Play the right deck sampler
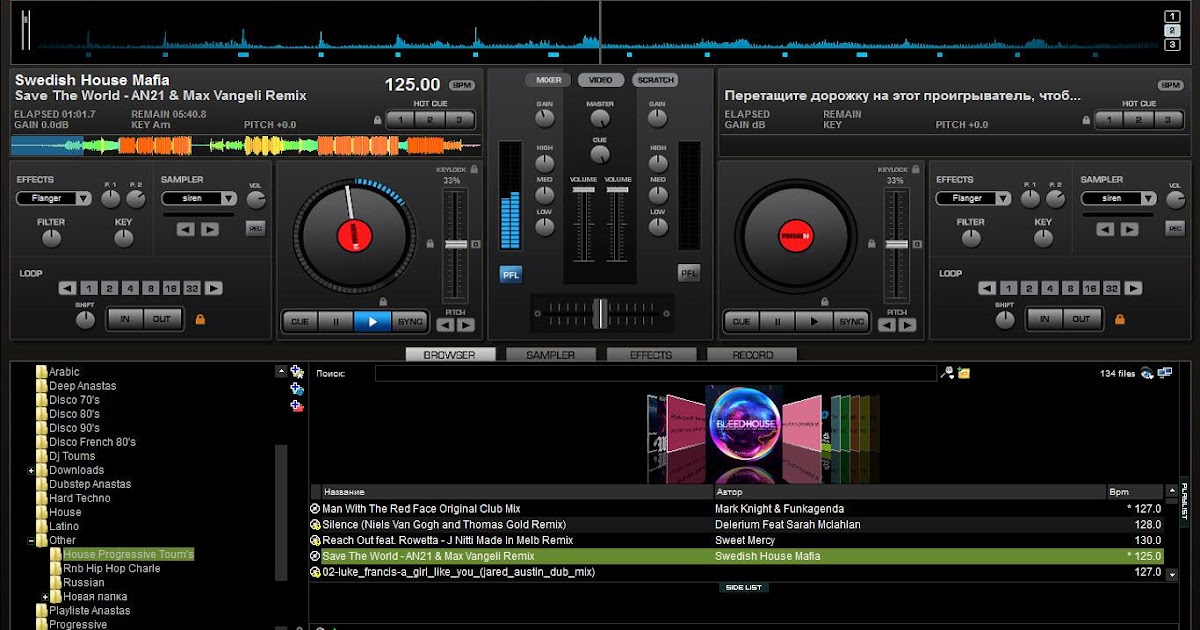 pyautogui.click(x=1130, y=229)
